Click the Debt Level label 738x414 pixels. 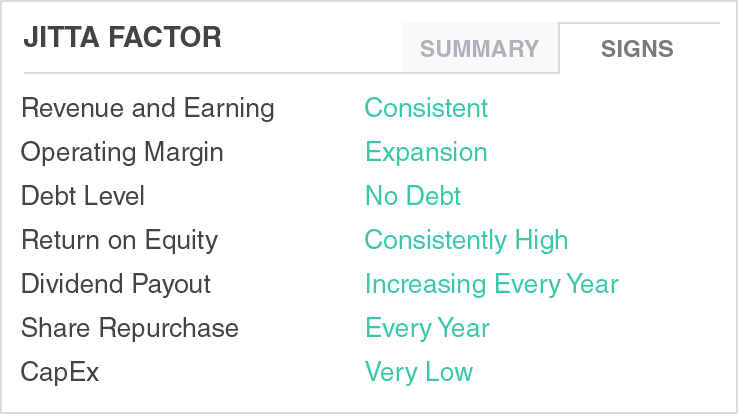point(82,196)
